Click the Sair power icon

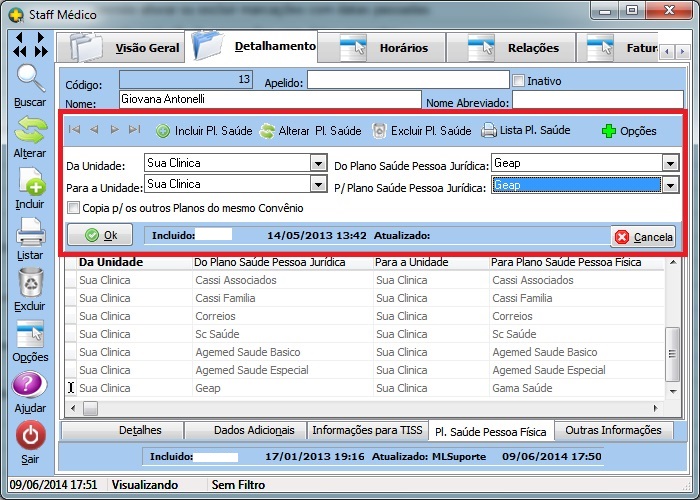[30, 436]
